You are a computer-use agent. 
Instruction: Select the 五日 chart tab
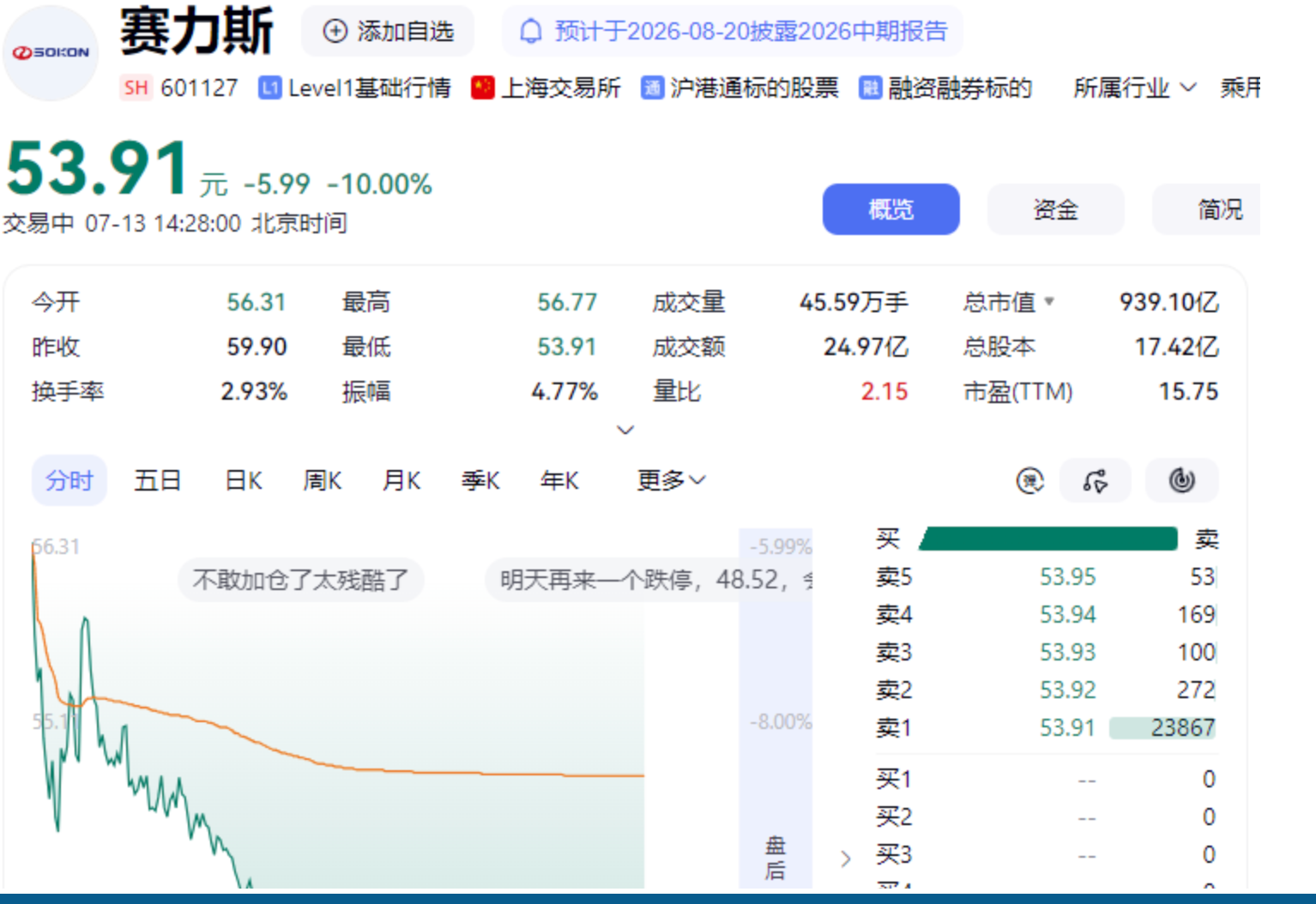pos(157,480)
